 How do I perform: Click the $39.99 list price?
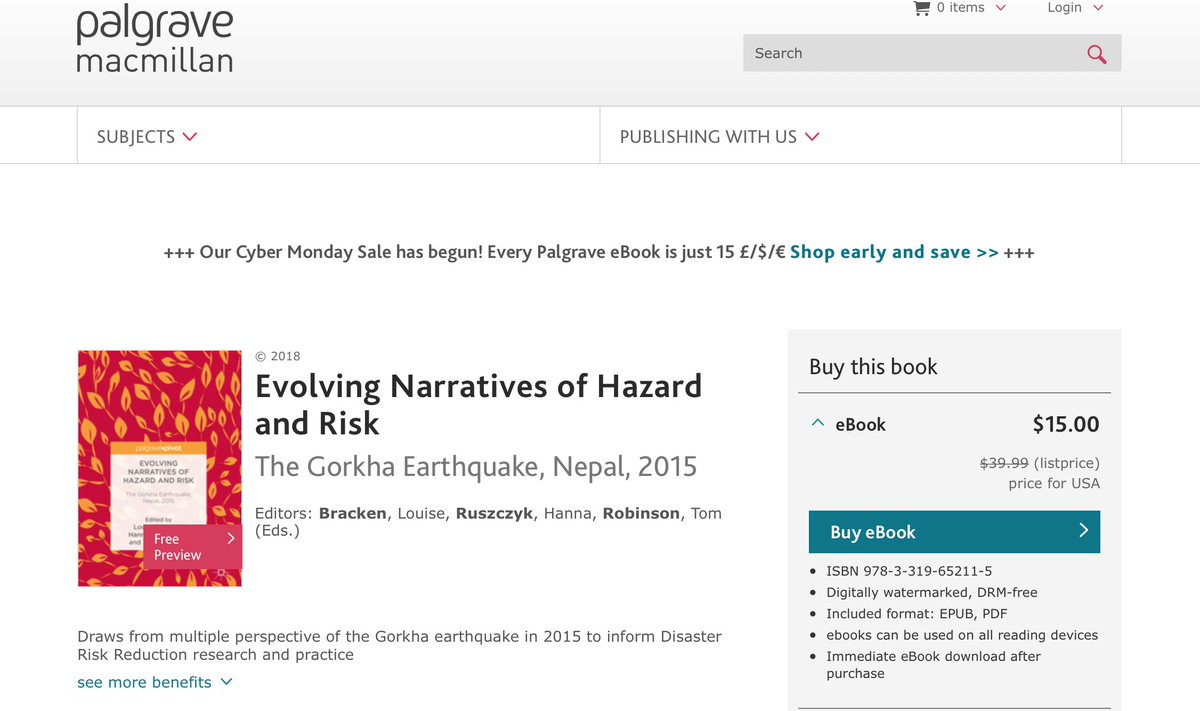(1003, 463)
